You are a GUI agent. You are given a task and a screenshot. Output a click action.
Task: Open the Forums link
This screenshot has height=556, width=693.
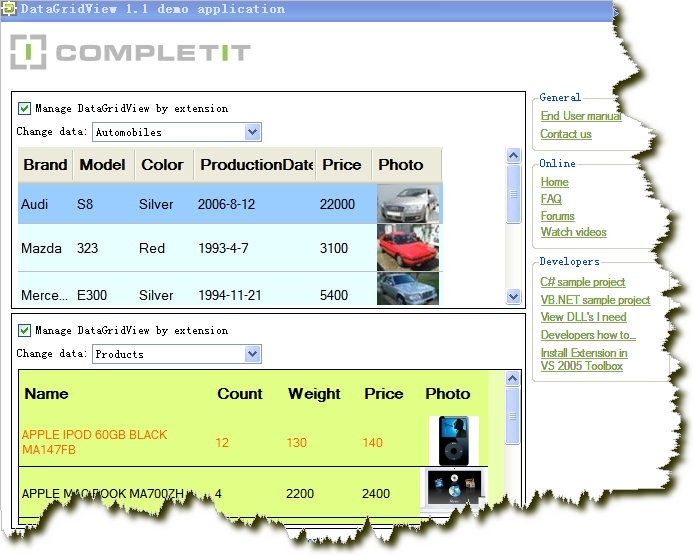click(x=557, y=216)
